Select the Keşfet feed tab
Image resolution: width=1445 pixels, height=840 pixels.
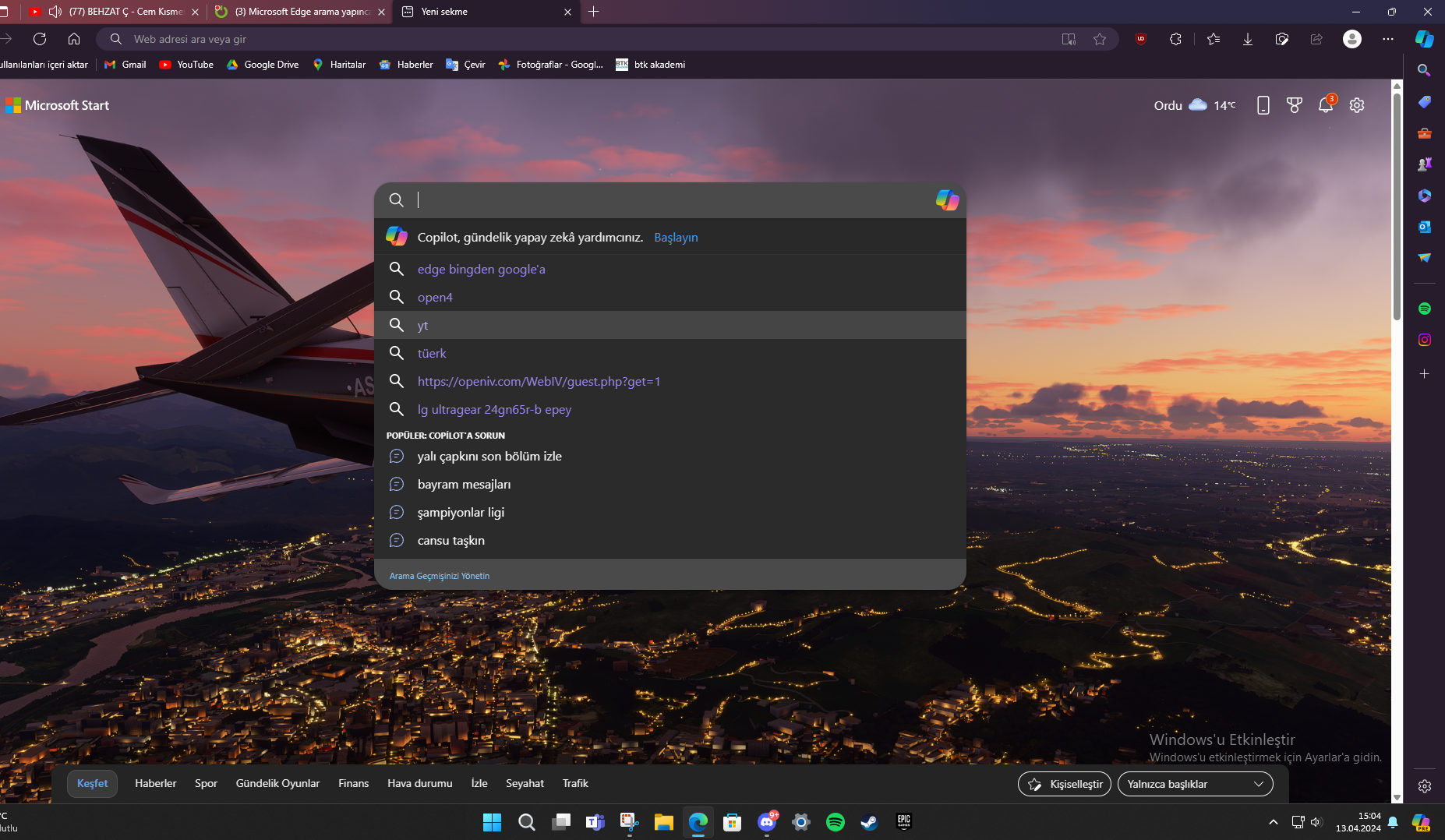coord(93,783)
